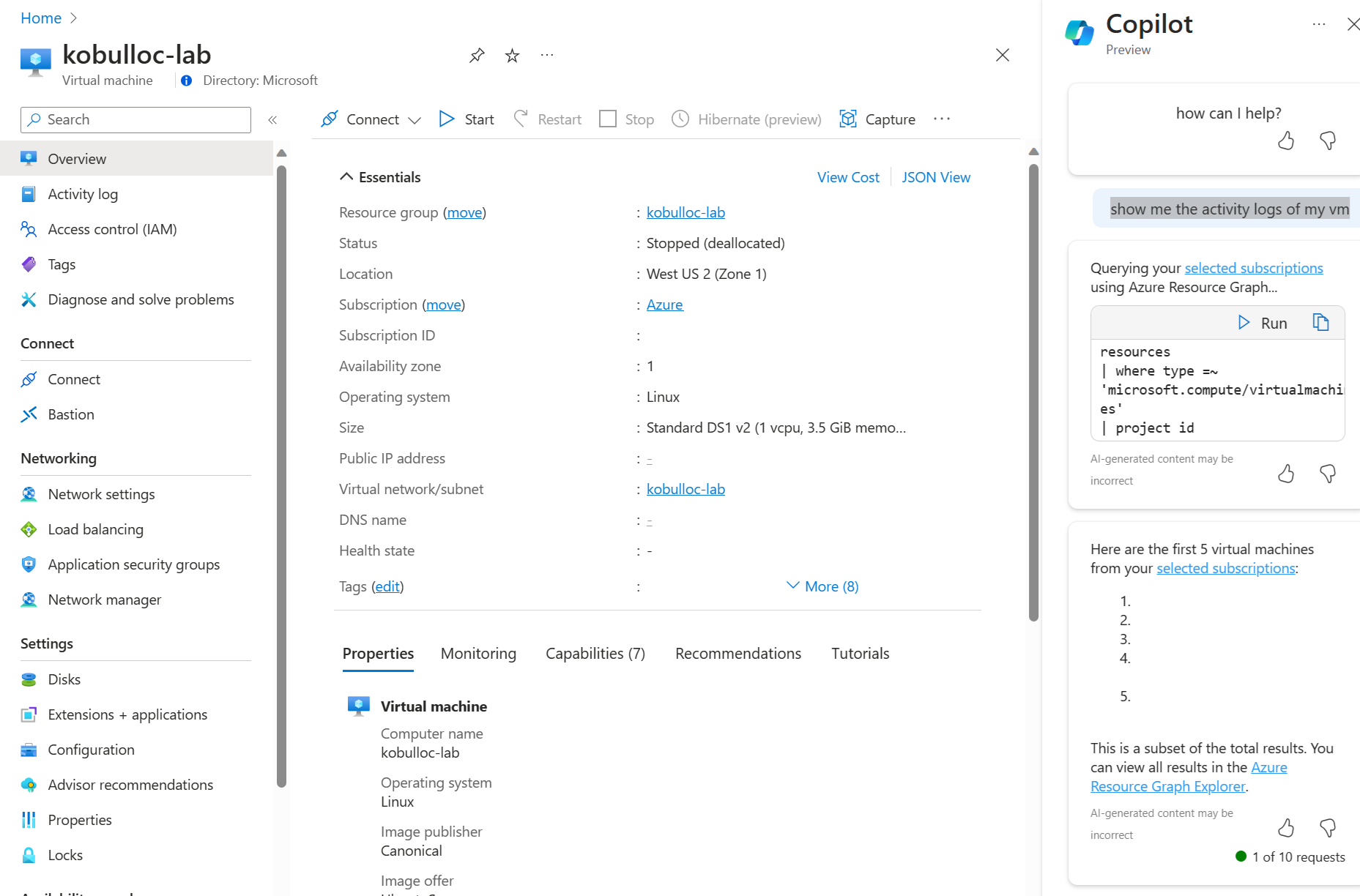Viewport: 1360px width, 896px height.
Task: Collapse the Essentials section
Action: 346,176
